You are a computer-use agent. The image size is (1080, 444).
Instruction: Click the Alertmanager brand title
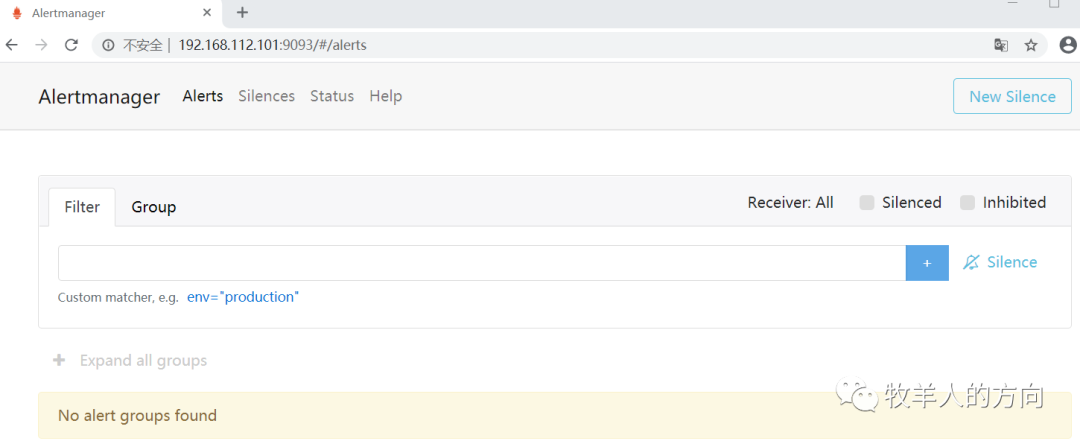[99, 96]
